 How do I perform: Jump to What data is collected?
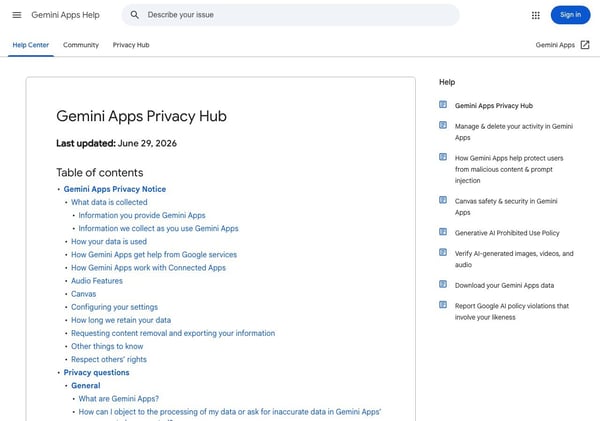[x=109, y=202]
